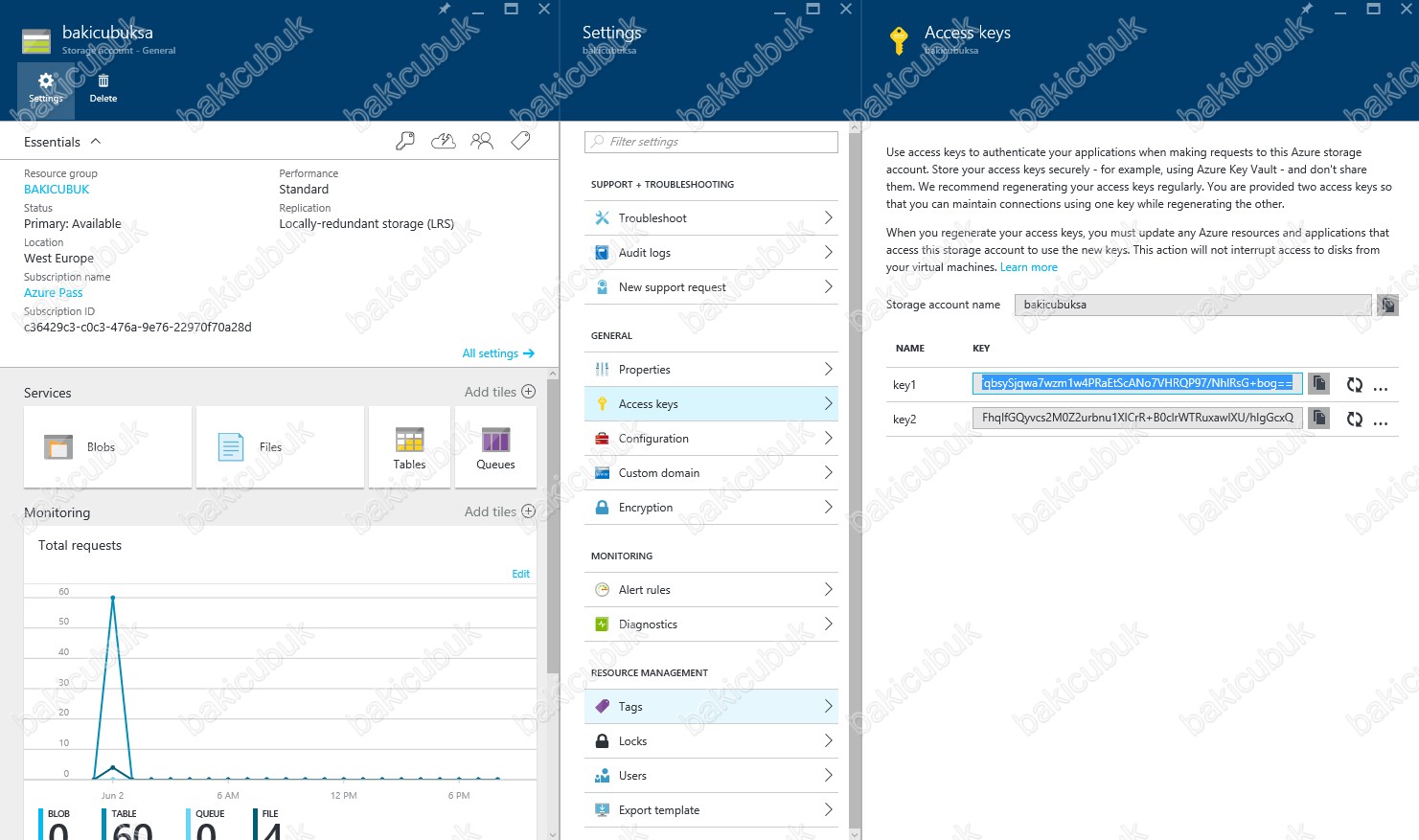The height and width of the screenshot is (840, 1419).
Task: Click the All settings link
Action: coord(498,353)
